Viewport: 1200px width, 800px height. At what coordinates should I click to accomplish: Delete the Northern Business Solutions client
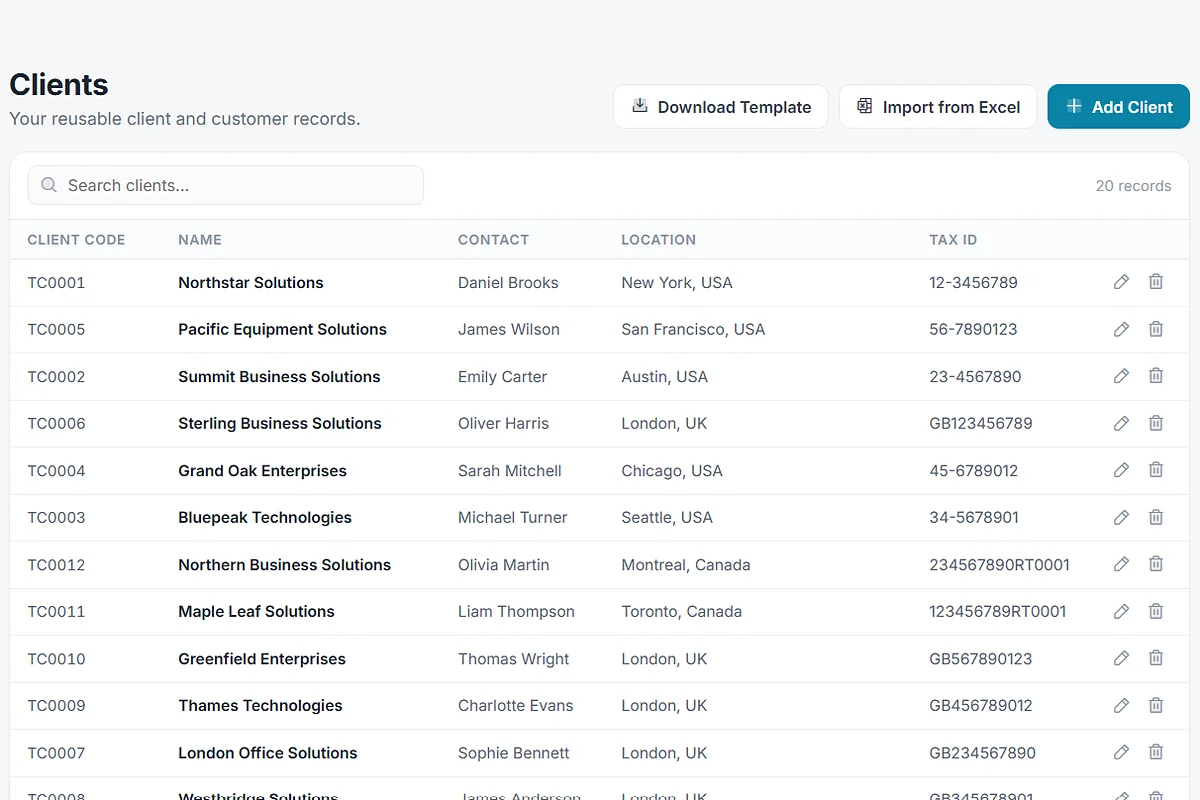click(1156, 564)
